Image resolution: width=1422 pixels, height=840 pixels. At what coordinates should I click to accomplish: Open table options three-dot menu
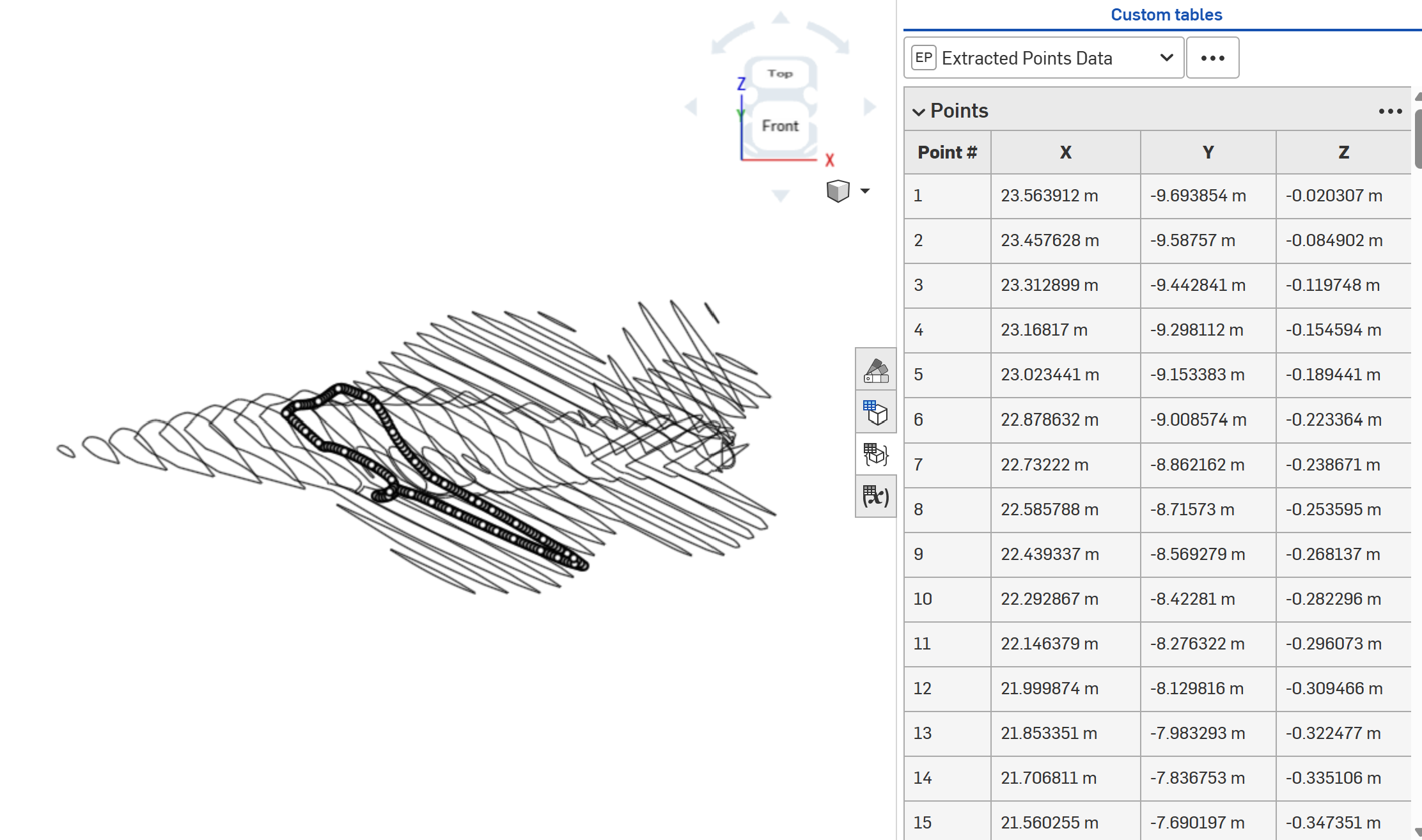point(1212,58)
